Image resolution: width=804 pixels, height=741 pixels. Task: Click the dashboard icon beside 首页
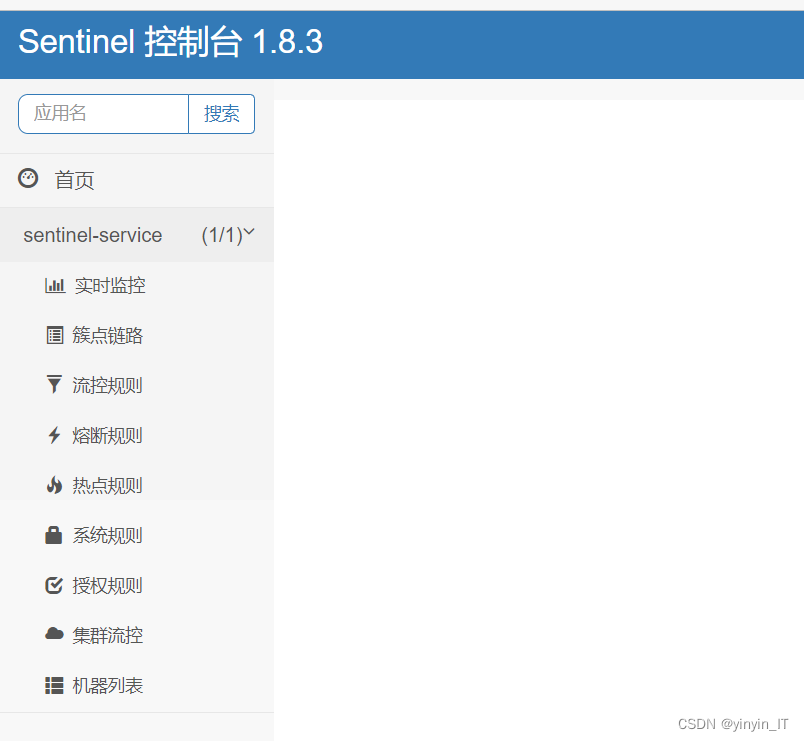coord(28,178)
